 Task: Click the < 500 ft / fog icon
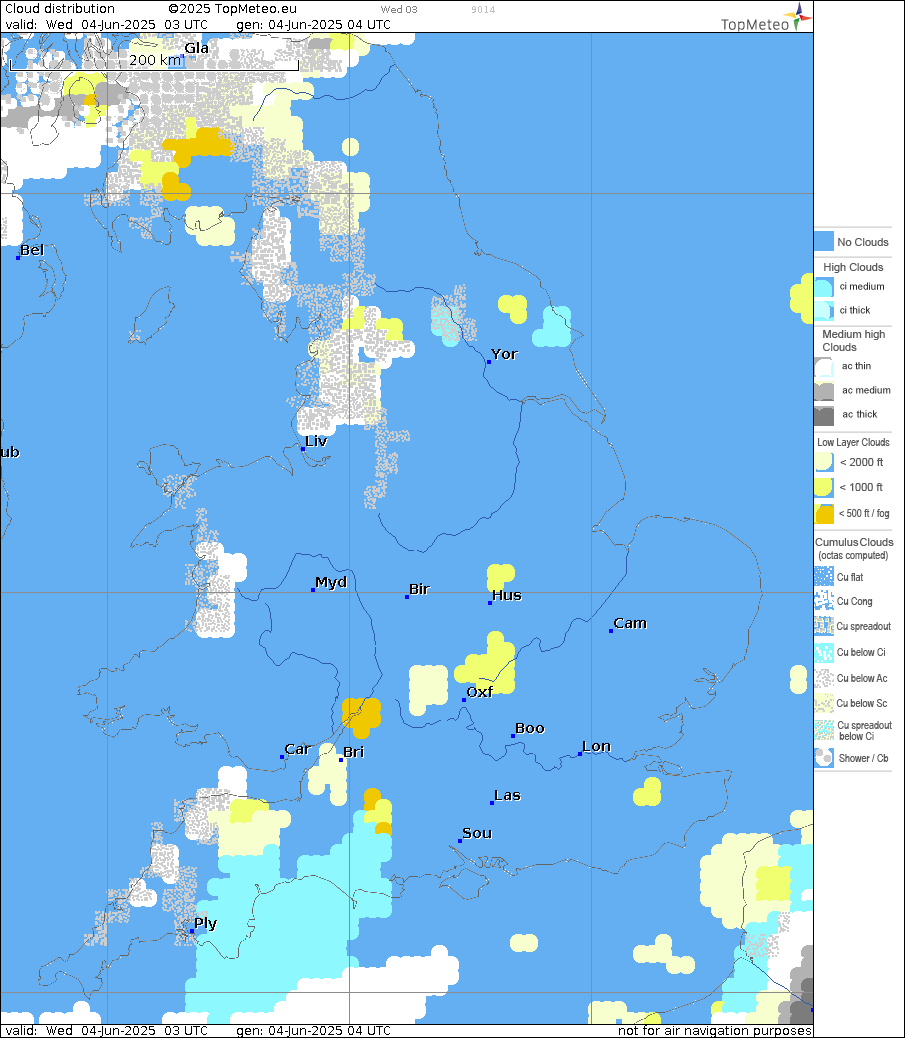pyautogui.click(x=824, y=514)
